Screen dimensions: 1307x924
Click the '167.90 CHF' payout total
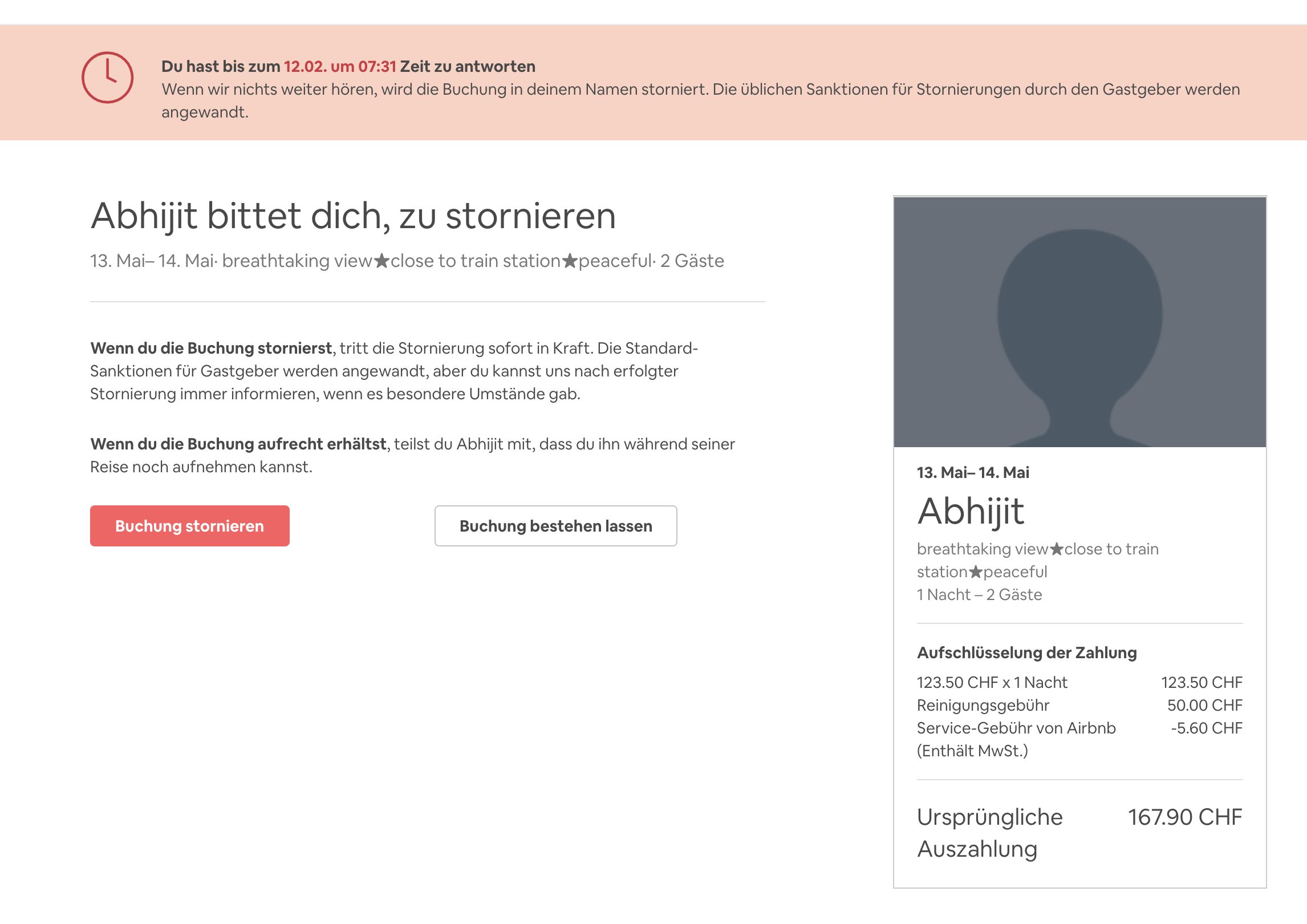1184,817
